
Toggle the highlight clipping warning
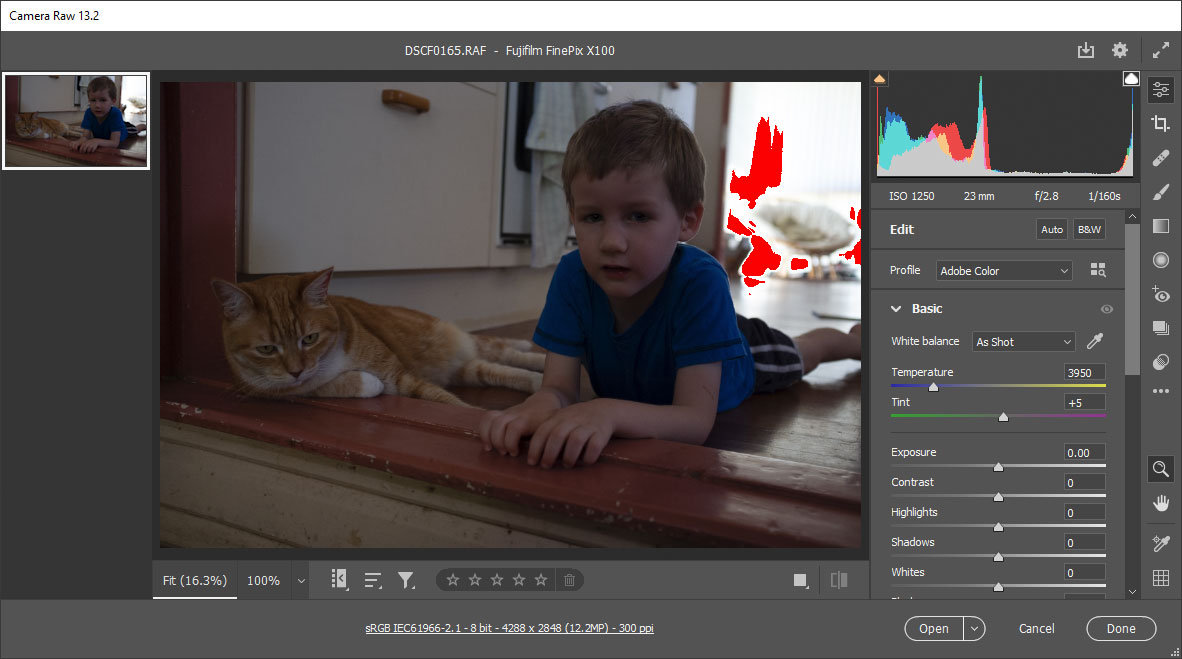1131,78
